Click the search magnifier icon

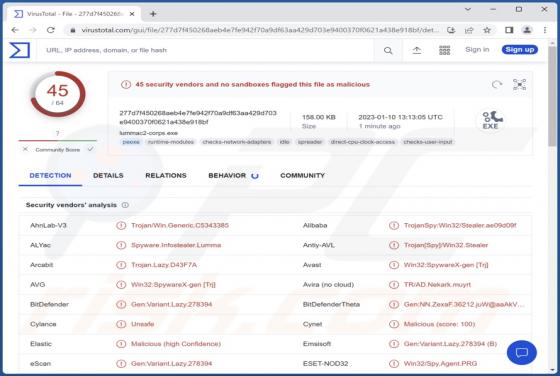[388, 51]
